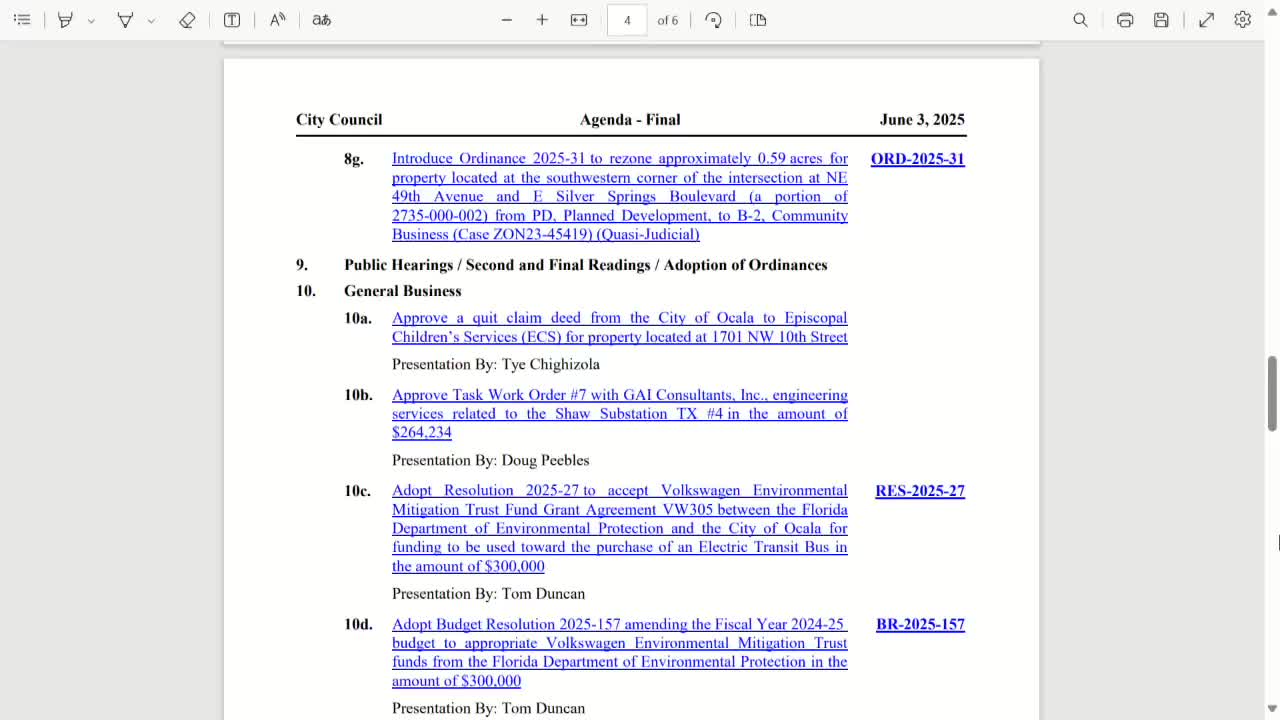
Task: Click the page number input field
Action: pyautogui.click(x=627, y=20)
